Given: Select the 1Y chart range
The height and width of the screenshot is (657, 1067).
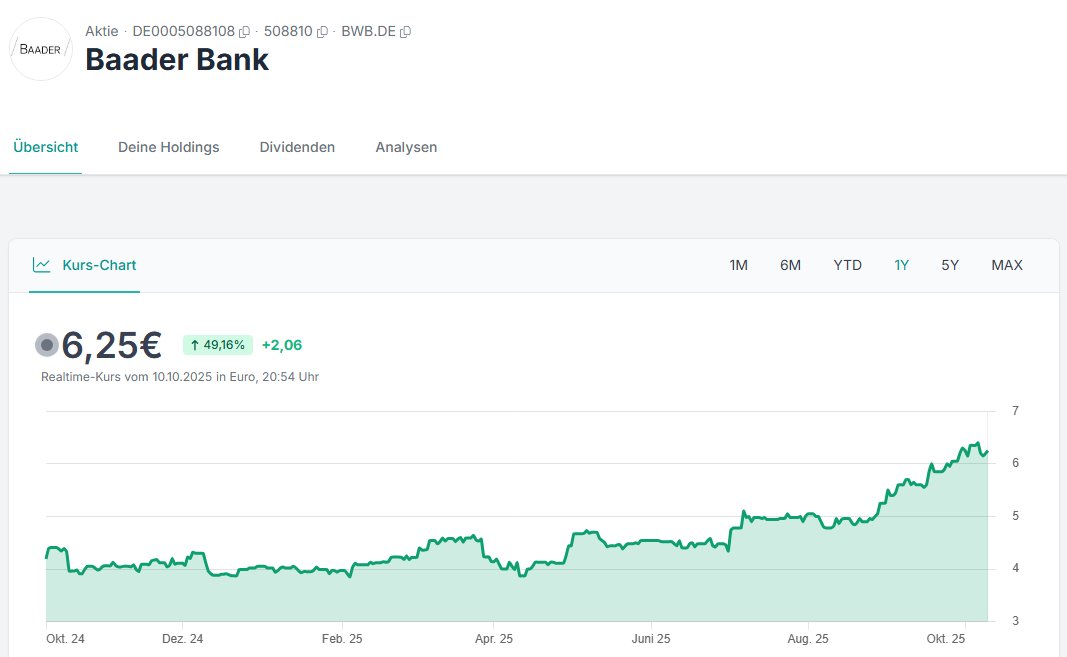Looking at the screenshot, I should click(902, 265).
